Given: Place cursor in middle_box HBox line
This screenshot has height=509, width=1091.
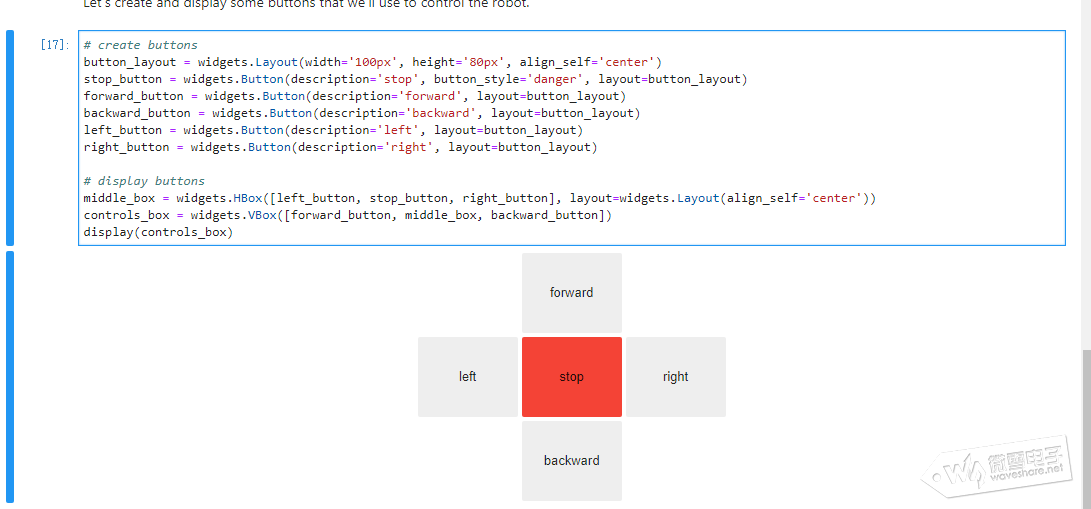Looking at the screenshot, I should coord(479,198).
